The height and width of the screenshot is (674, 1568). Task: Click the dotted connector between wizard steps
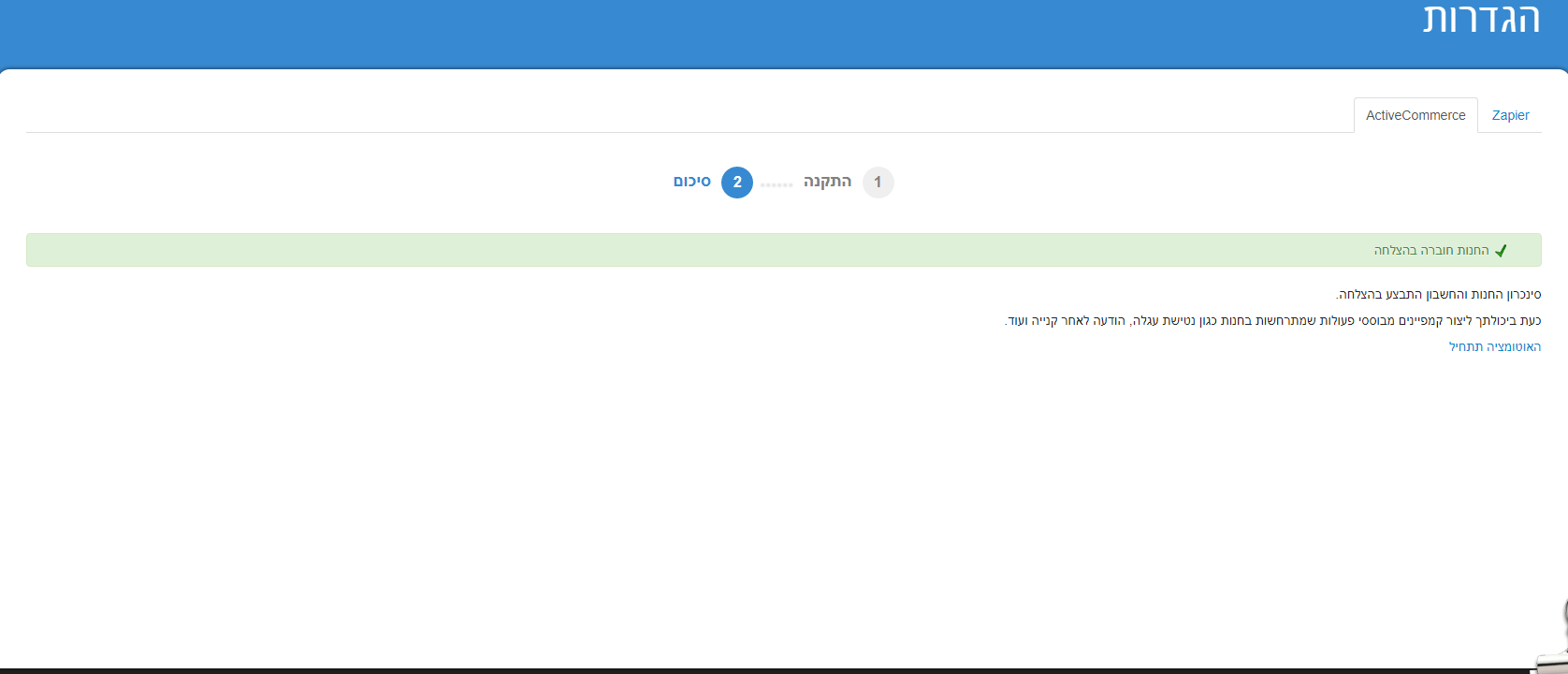(777, 184)
